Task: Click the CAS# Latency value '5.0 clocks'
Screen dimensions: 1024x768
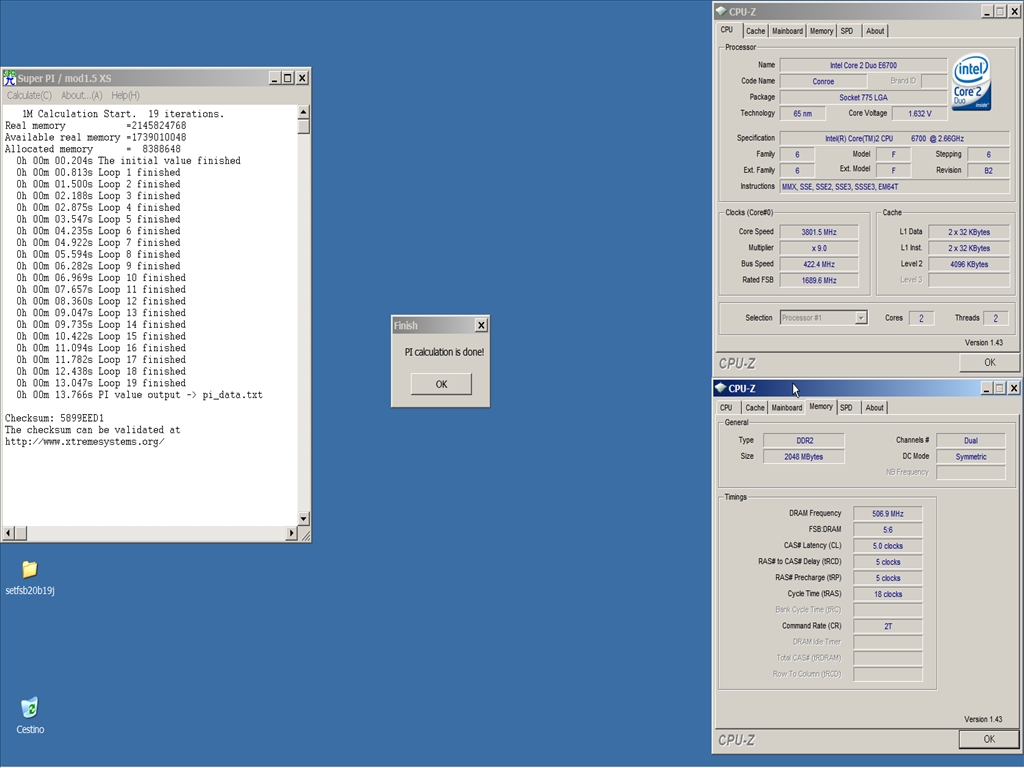Action: 888,546
